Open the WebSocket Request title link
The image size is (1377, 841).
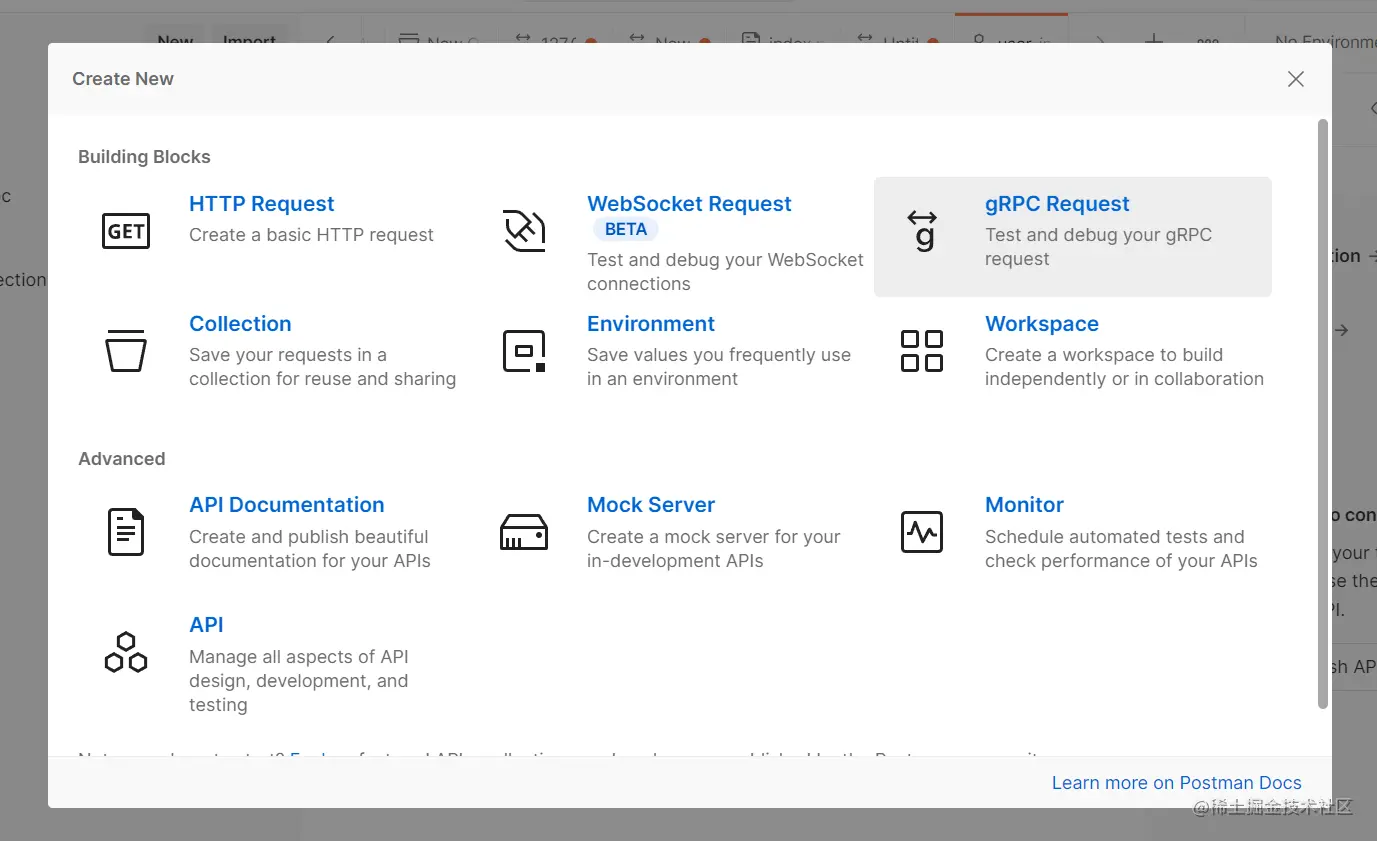point(689,204)
